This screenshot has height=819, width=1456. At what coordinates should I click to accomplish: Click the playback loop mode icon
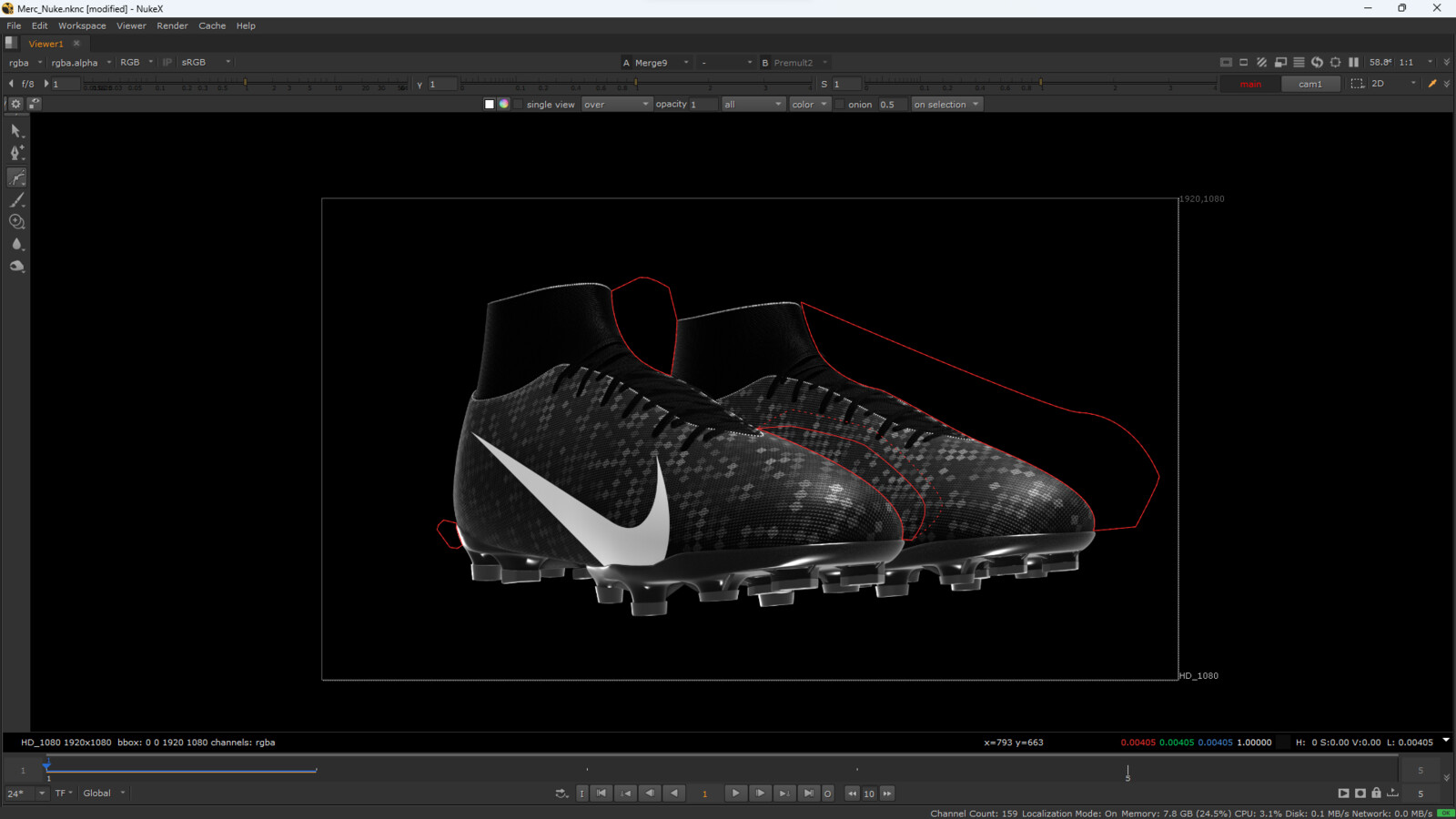561,794
